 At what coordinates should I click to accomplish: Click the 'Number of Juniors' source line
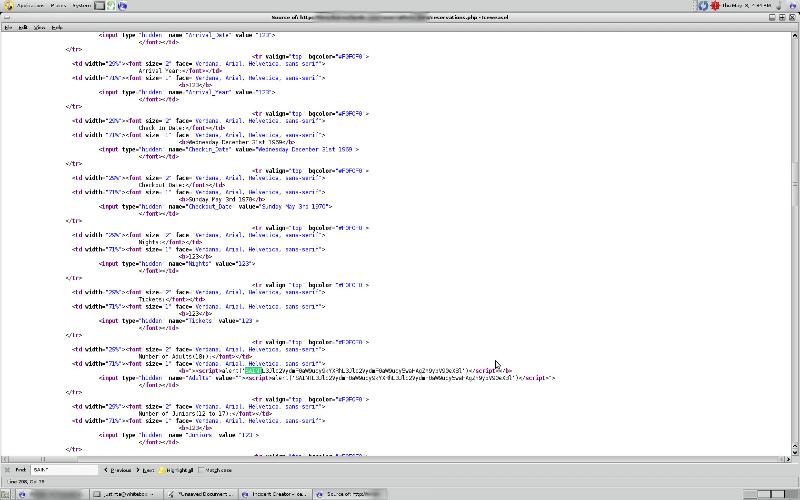[x=205, y=414]
